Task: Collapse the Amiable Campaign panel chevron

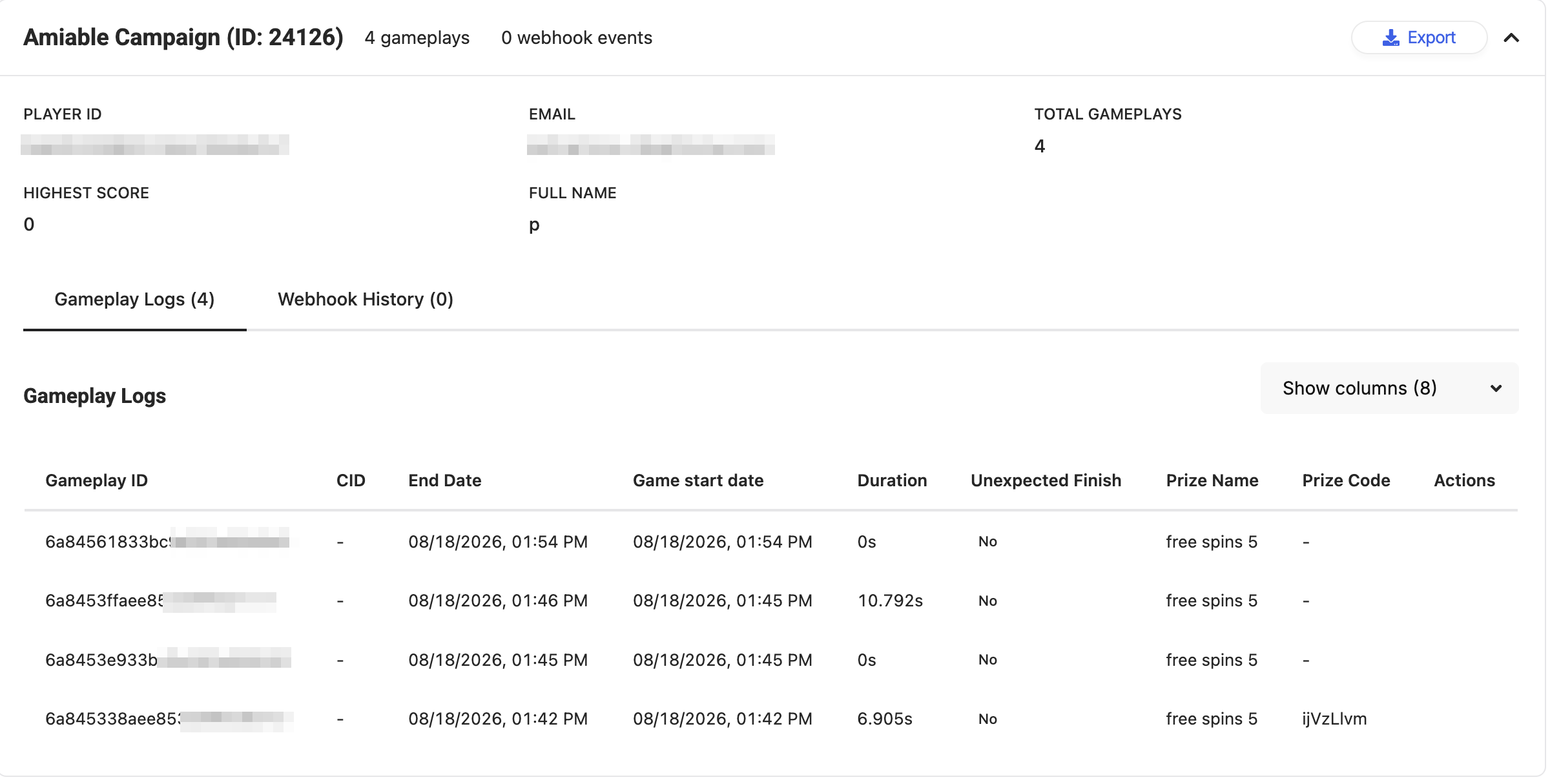Action: coord(1511,38)
